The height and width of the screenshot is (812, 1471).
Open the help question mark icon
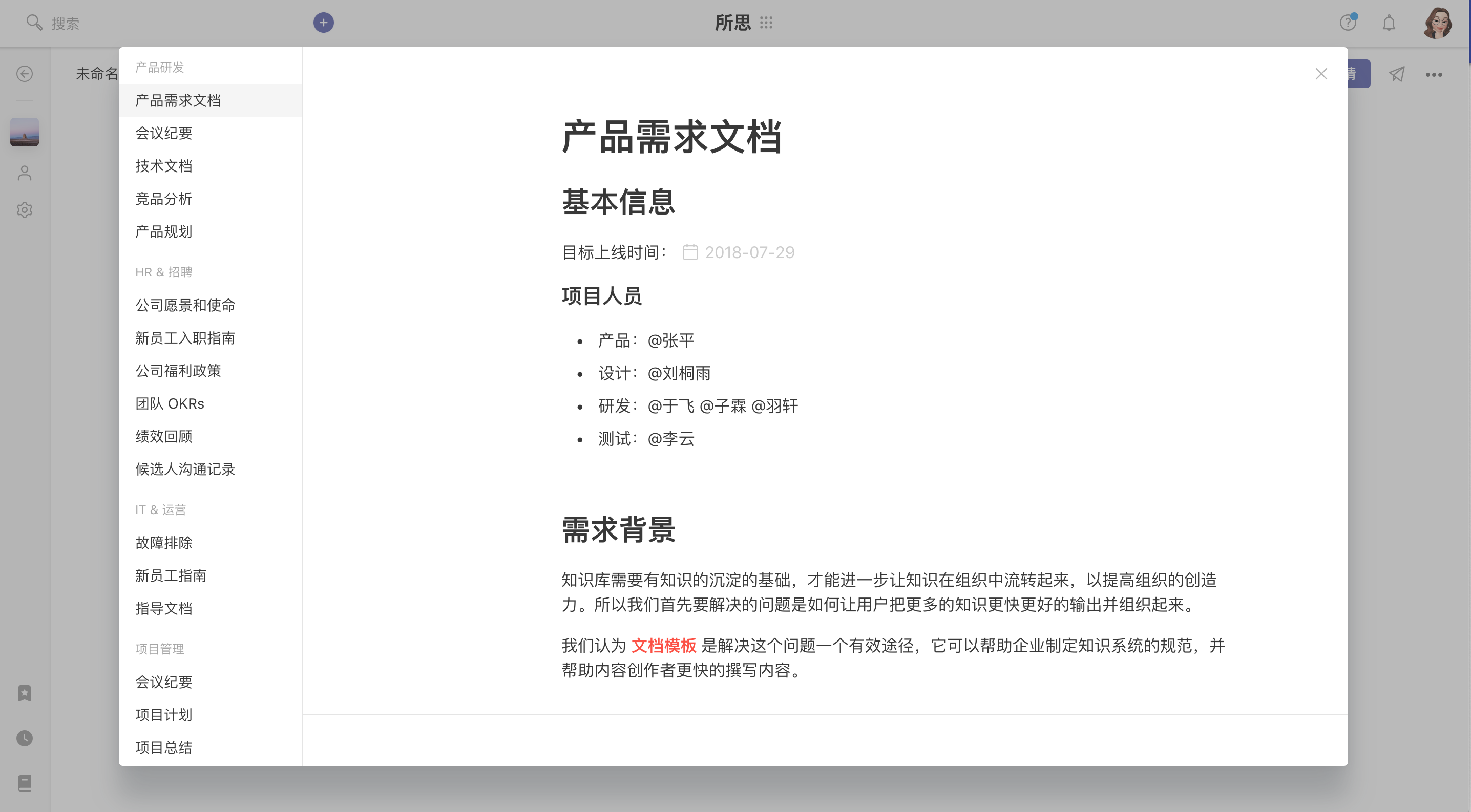1348,23
